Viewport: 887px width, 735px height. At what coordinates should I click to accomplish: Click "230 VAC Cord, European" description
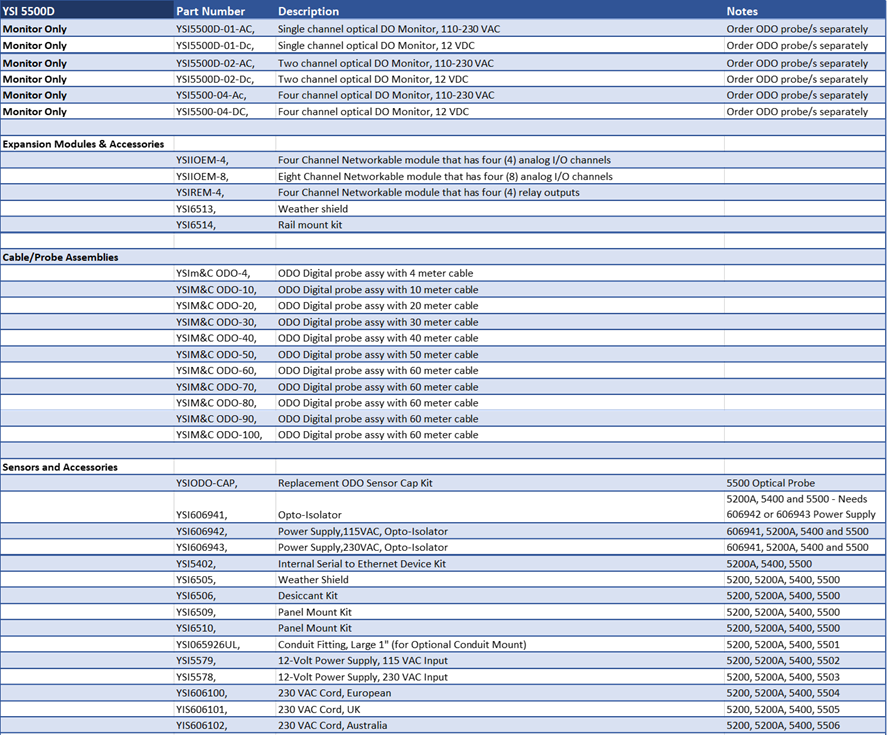coord(334,693)
